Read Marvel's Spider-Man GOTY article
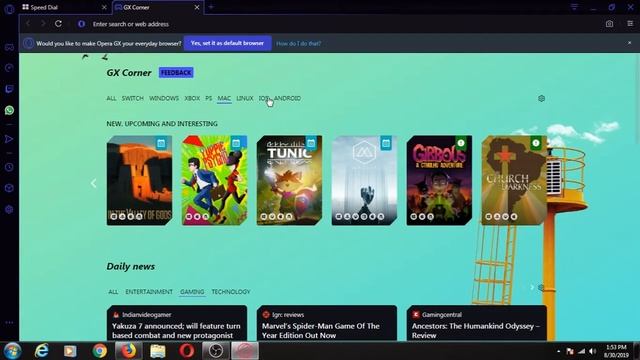640x360 pixels. 327,323
